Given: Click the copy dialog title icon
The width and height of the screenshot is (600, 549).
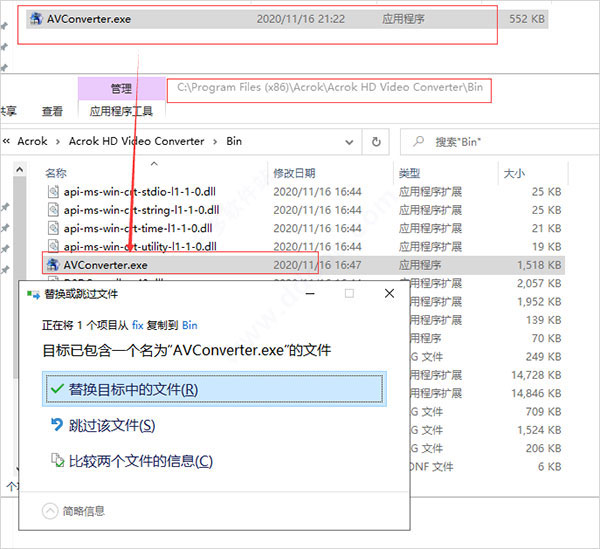Looking at the screenshot, I should 33,294.
